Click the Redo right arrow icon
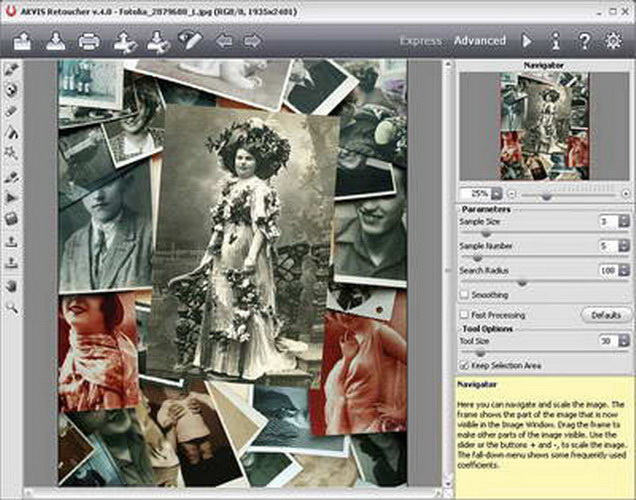This screenshot has height=500, width=636. coord(252,41)
